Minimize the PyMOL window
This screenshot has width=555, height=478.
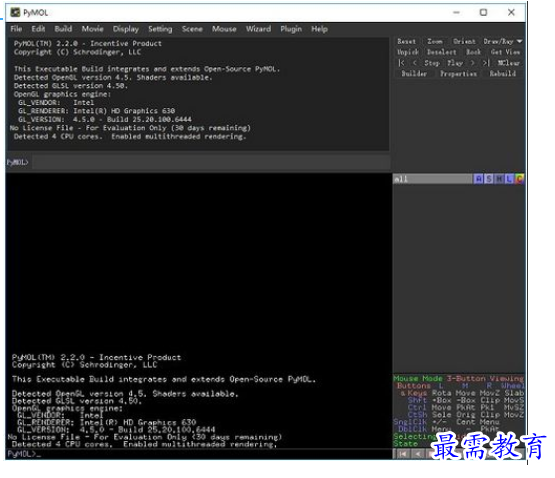coord(456,12)
